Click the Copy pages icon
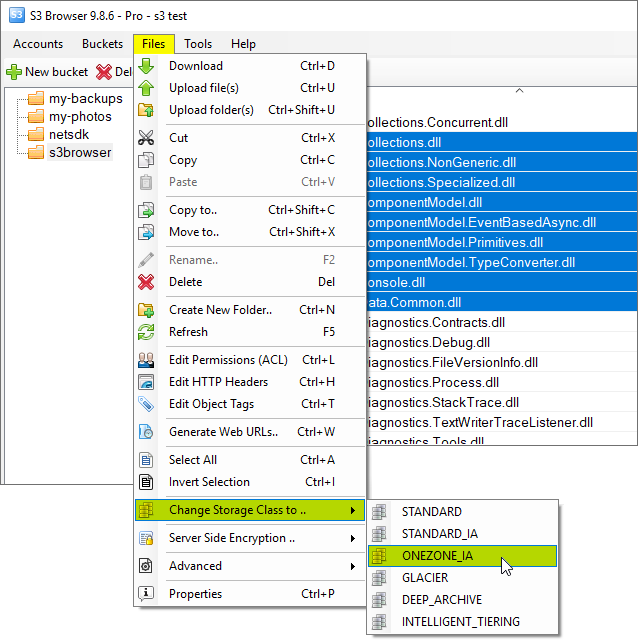 click(146, 160)
